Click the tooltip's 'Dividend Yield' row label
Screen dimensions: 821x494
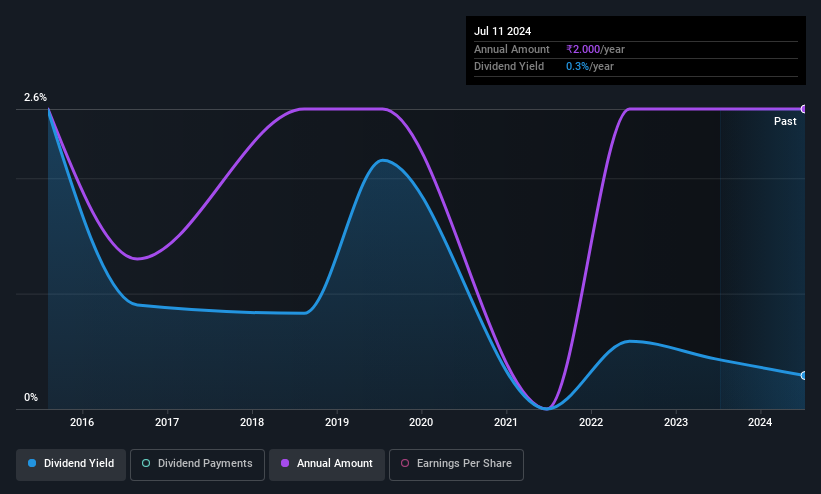509,67
